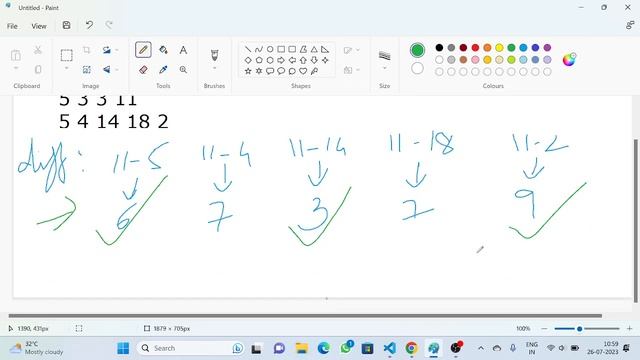Choose the rectangular Select tool
The image size is (640, 360).
pos(67,55)
